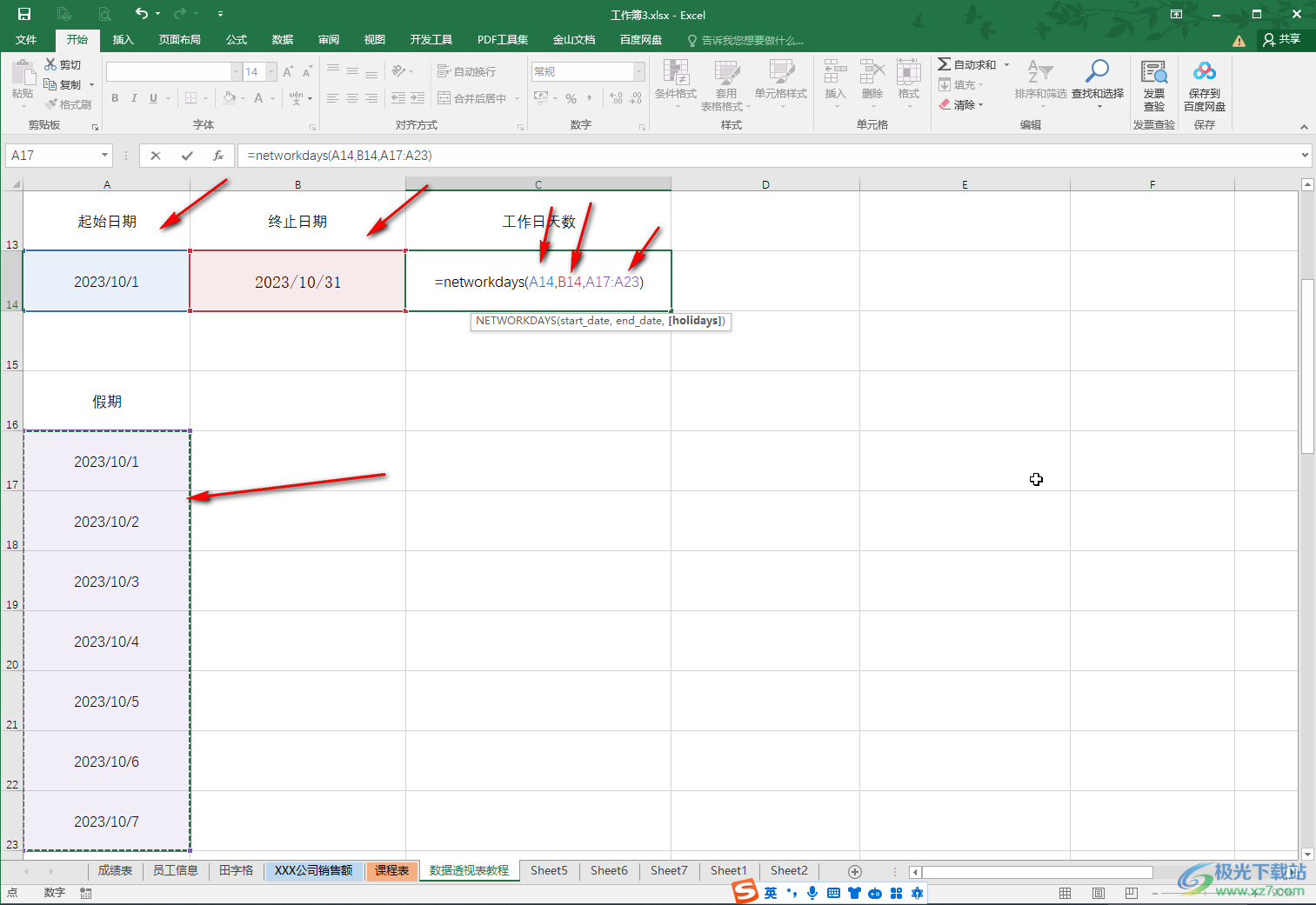Image resolution: width=1316 pixels, height=905 pixels.
Task: Switch to the Insert (插入) ribbon tab
Action: click(123, 39)
